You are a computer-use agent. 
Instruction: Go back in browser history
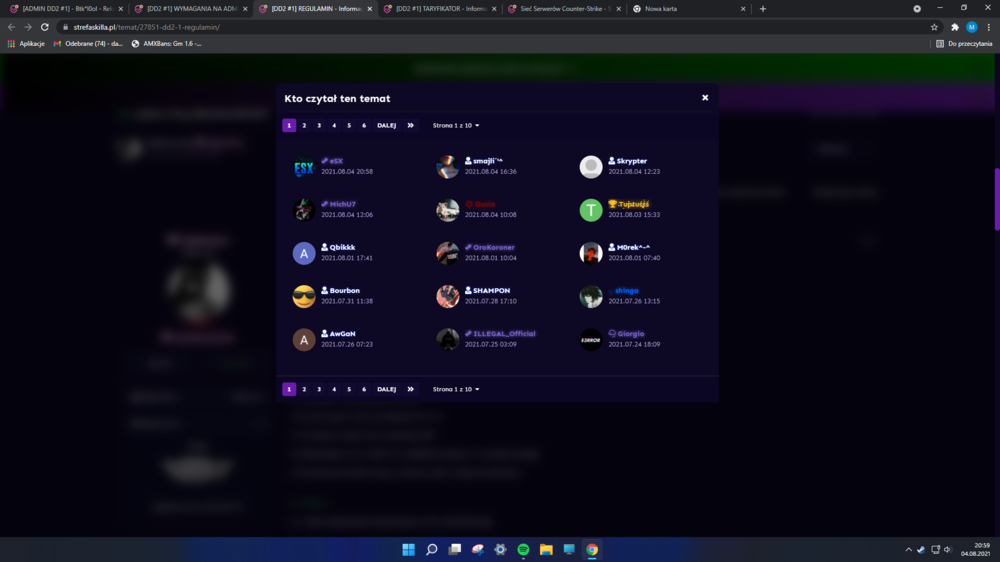(11, 27)
